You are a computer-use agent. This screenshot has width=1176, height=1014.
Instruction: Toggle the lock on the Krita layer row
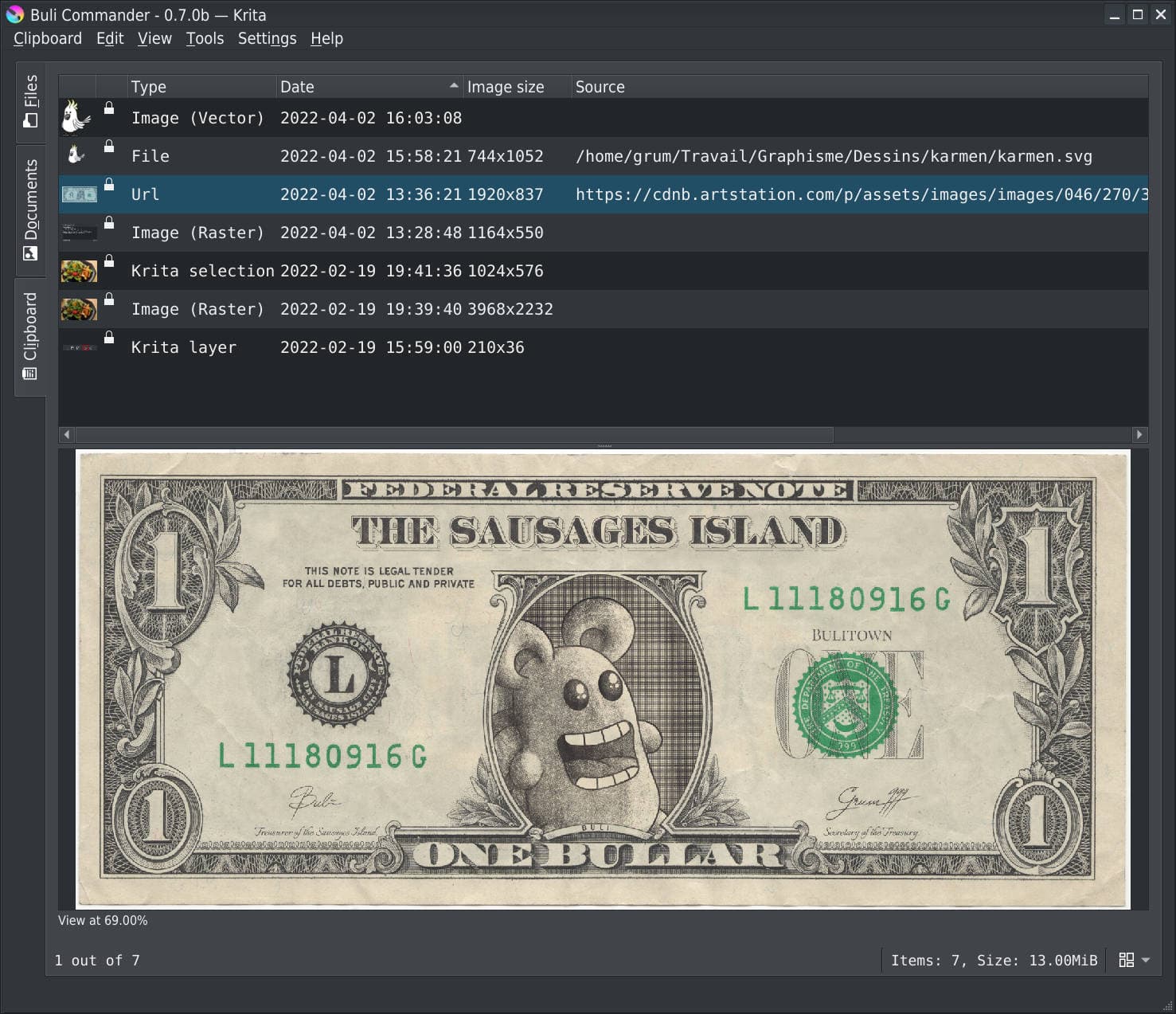pos(109,337)
